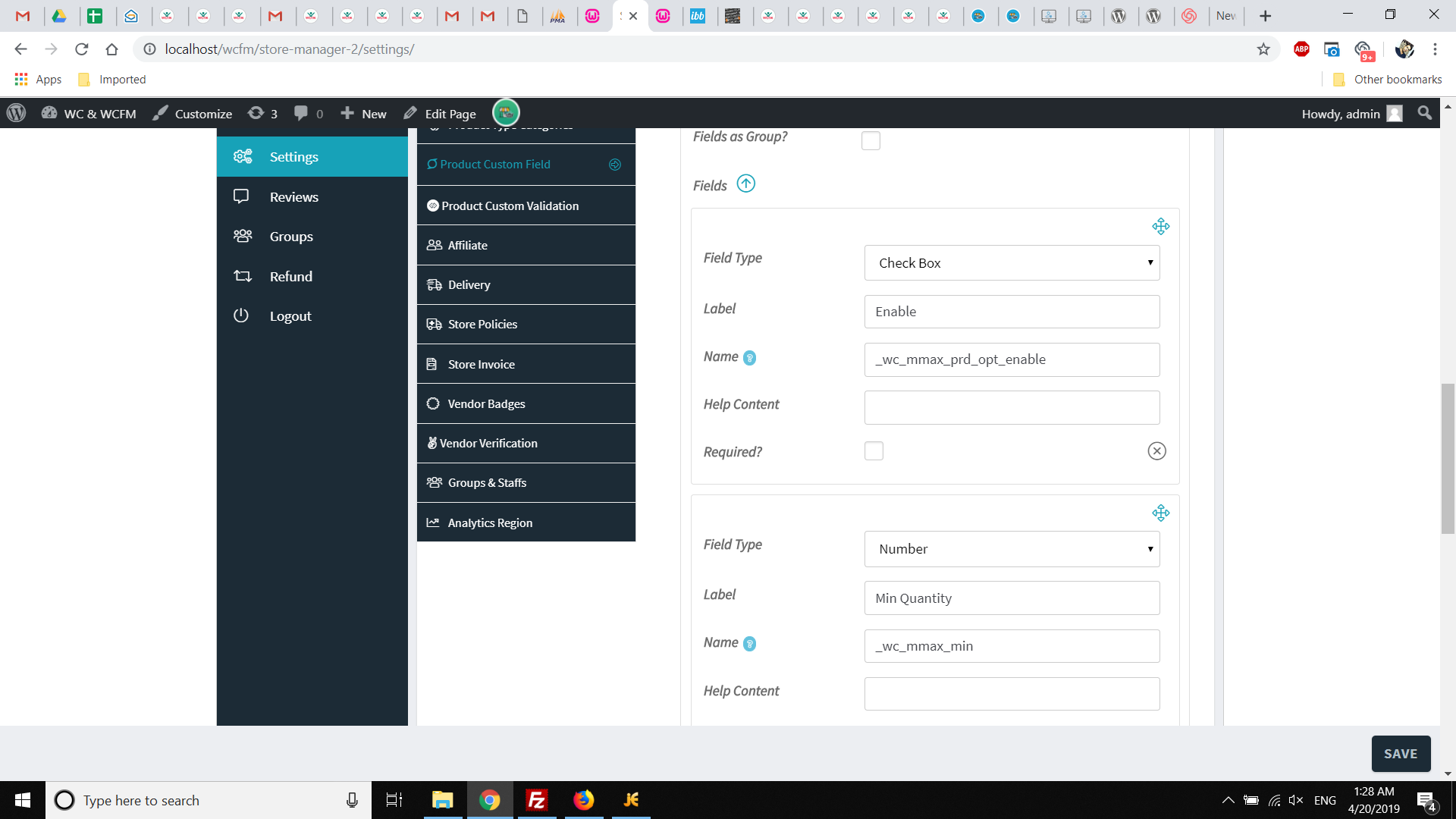Click the comments bubble in admin bar

coord(309,114)
